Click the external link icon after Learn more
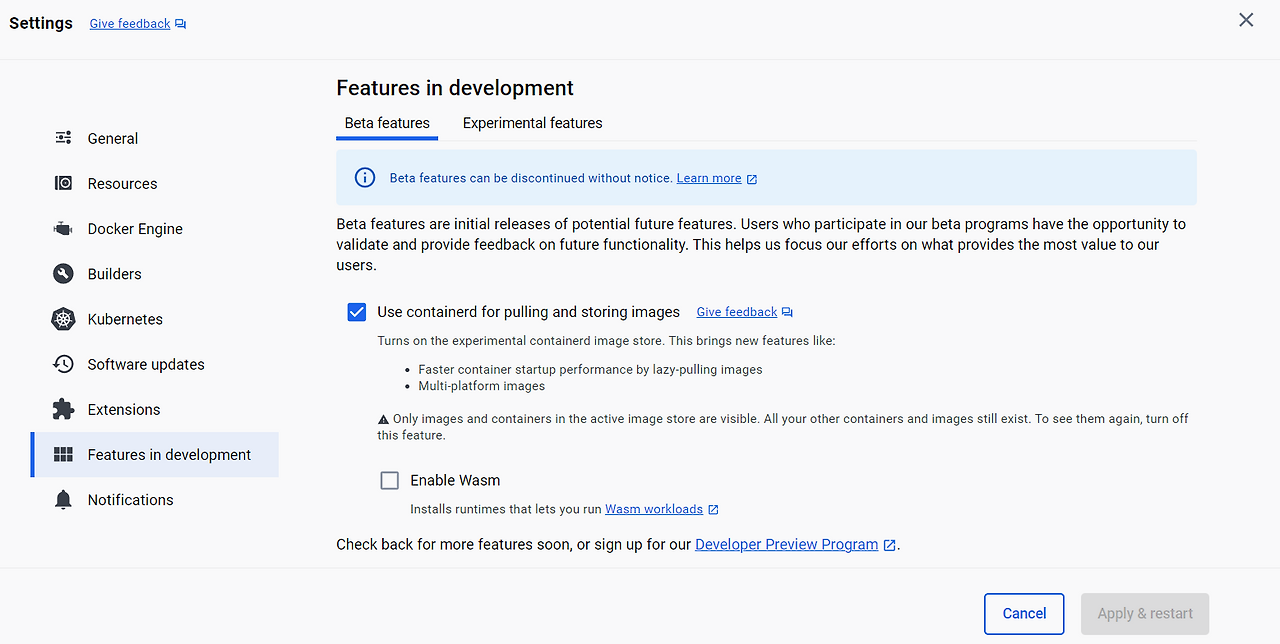The width and height of the screenshot is (1280, 644). pos(752,179)
